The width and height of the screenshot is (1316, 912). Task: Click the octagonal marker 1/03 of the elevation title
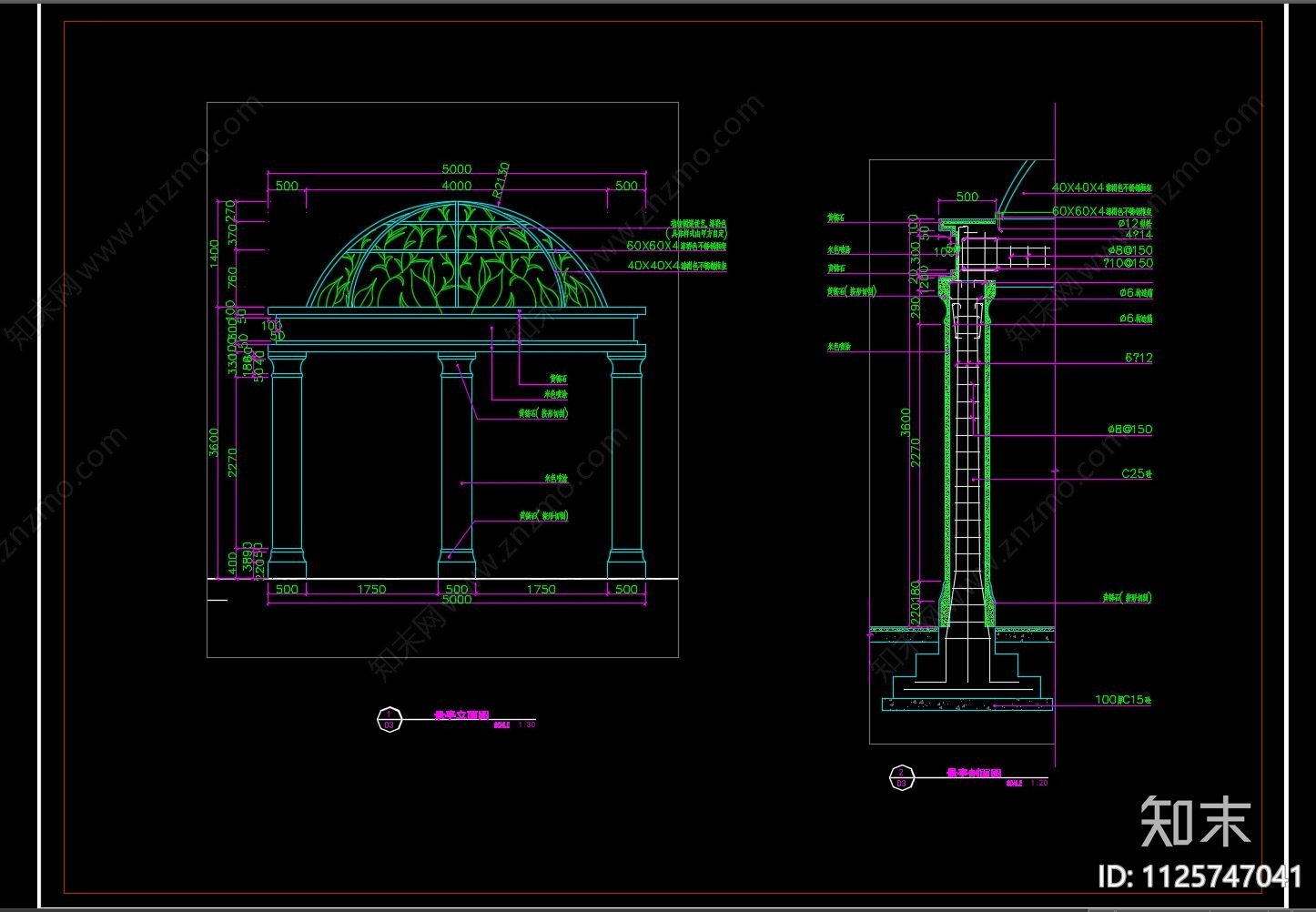tap(389, 719)
